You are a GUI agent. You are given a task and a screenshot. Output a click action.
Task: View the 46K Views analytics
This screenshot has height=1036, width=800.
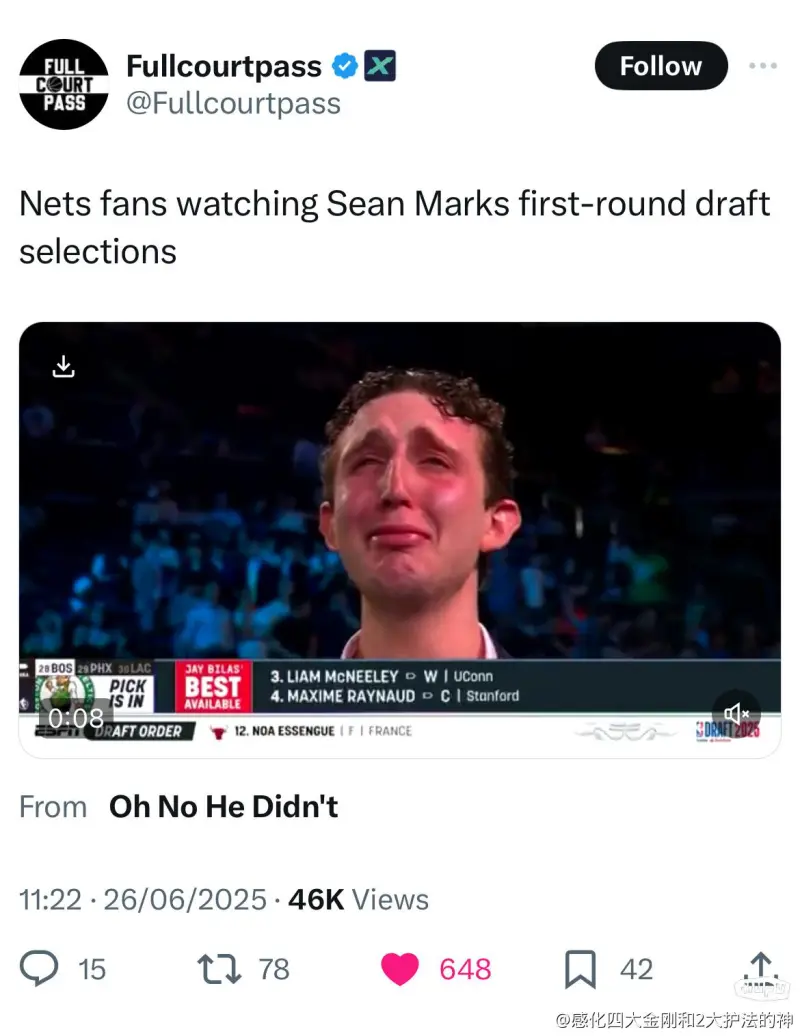(x=358, y=899)
